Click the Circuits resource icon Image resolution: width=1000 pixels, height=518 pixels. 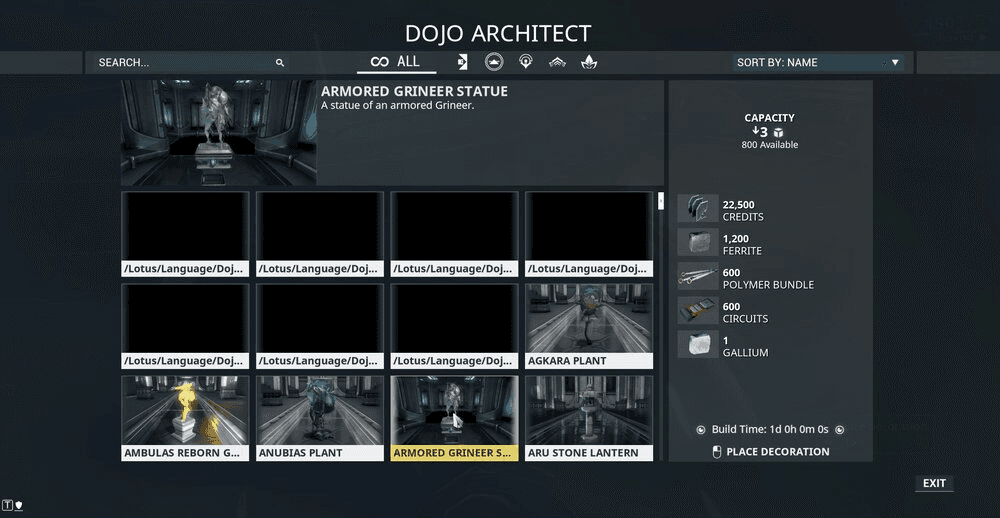(698, 310)
